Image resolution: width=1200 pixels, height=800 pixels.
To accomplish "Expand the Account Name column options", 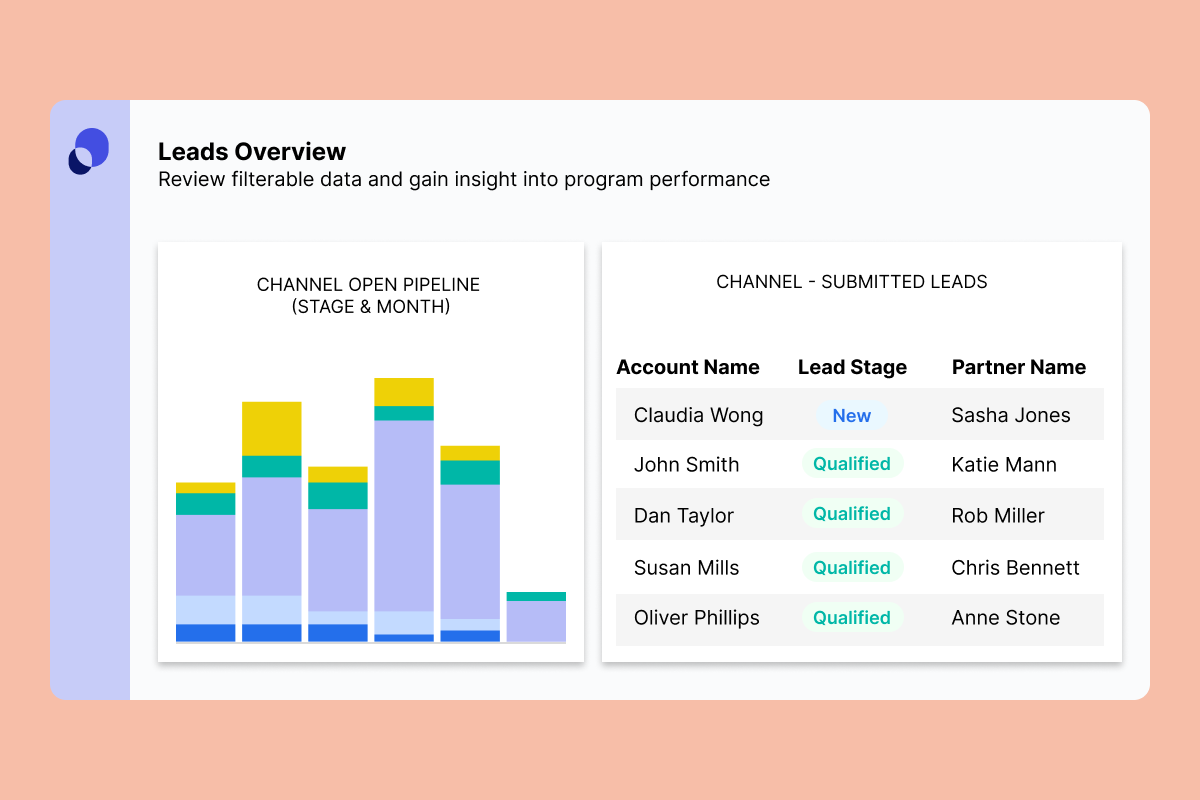I will click(688, 367).
